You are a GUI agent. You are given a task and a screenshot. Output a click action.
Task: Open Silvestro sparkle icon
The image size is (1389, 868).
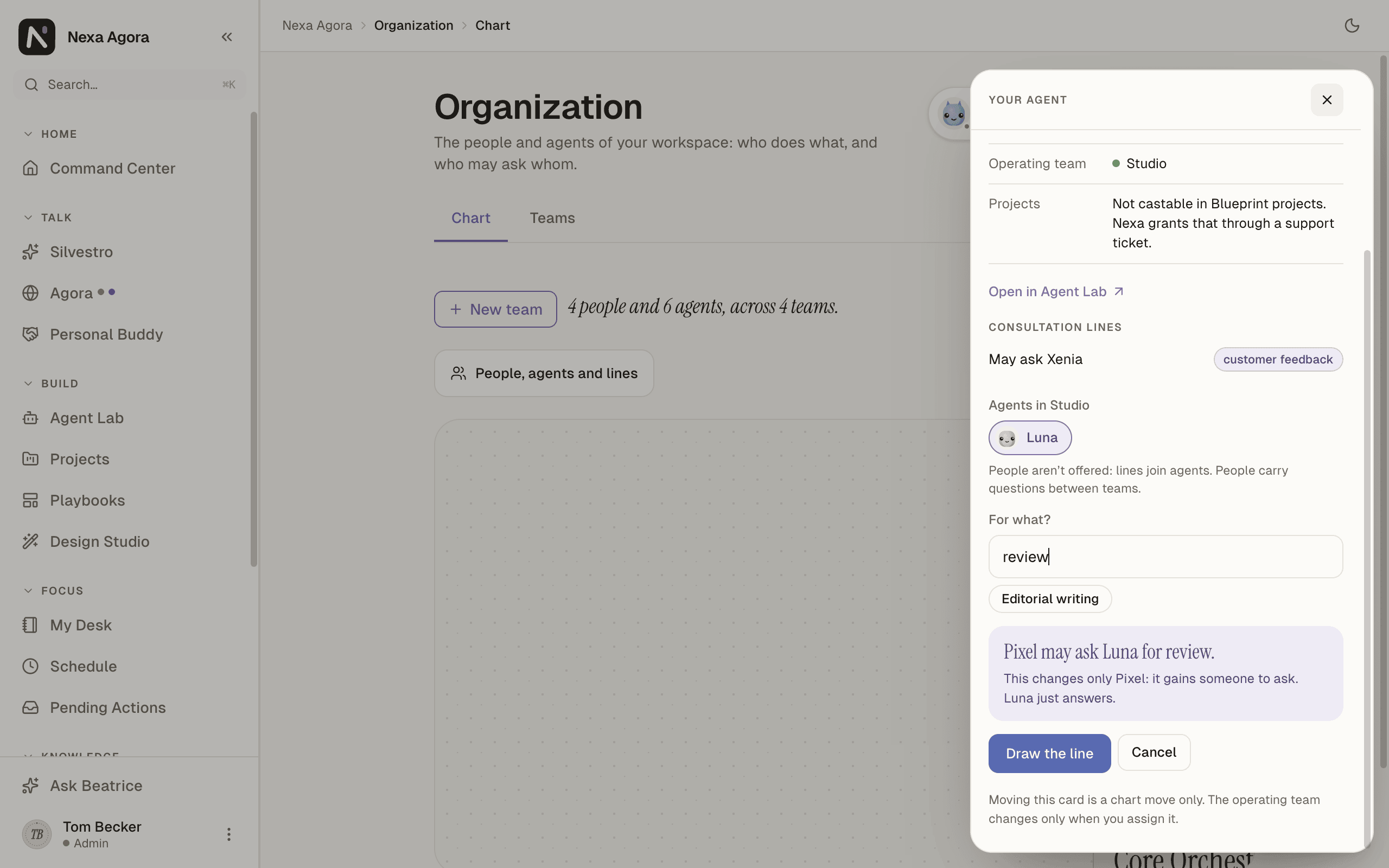pyautogui.click(x=30, y=251)
